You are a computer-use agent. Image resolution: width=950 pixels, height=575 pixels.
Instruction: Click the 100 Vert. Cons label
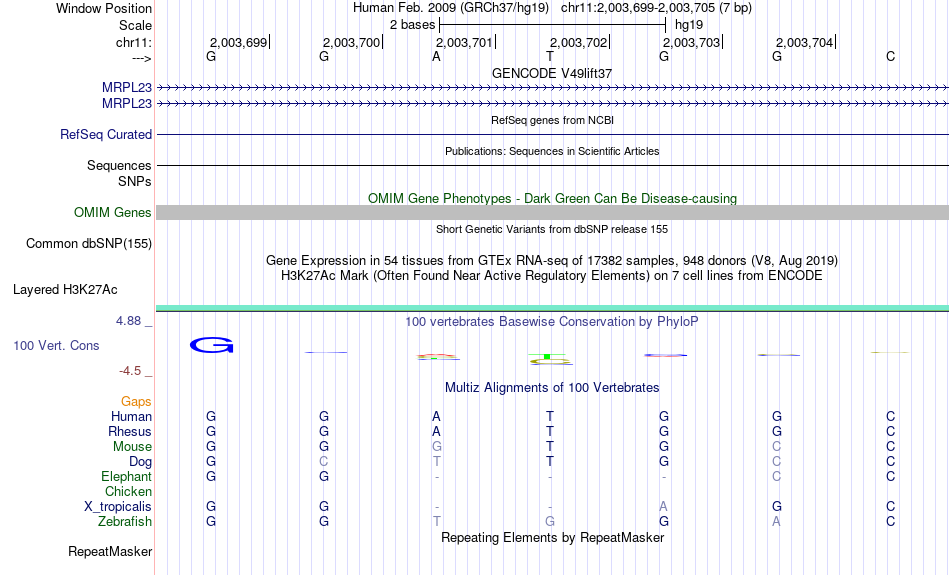(x=56, y=345)
